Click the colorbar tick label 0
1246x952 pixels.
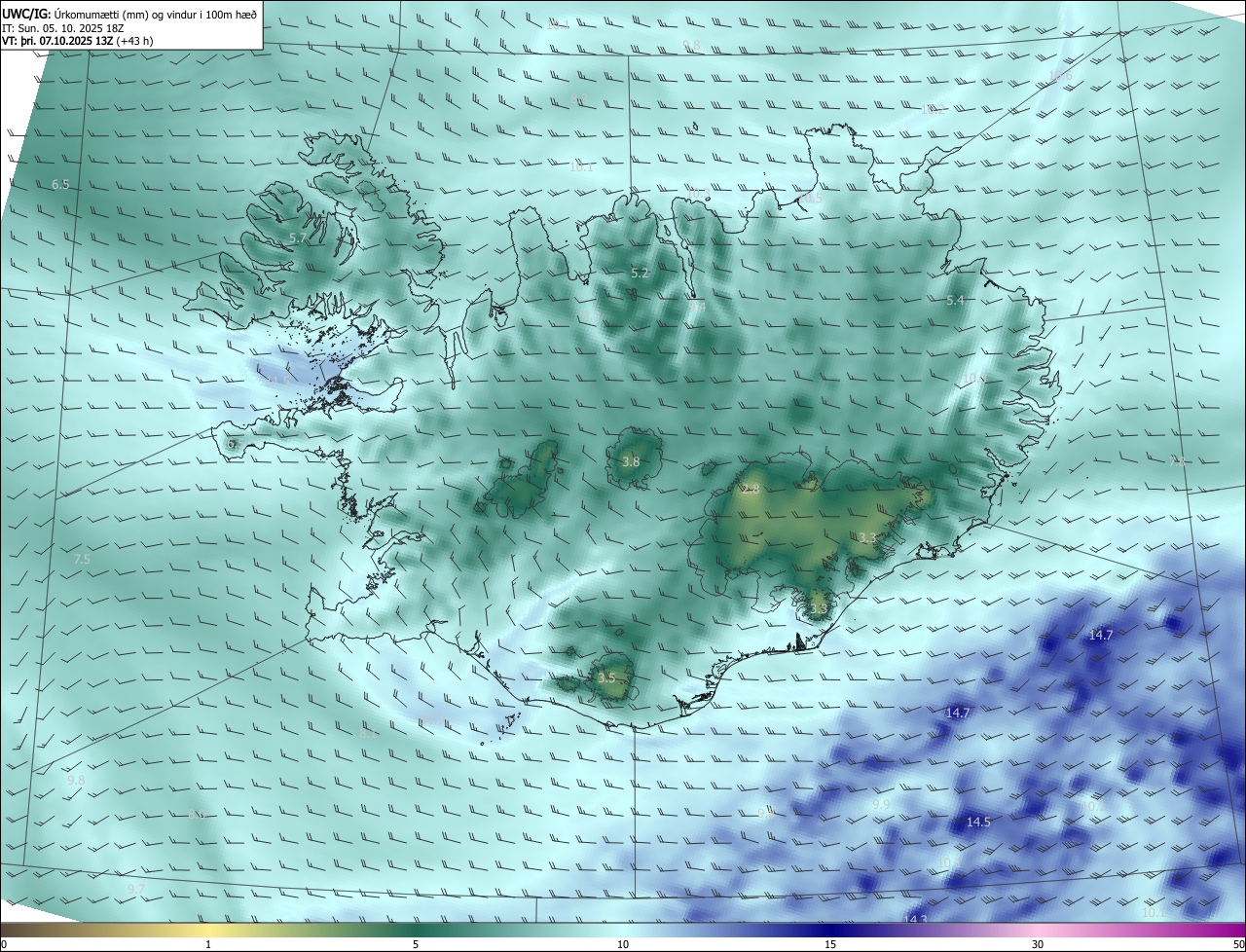[x=3, y=944]
